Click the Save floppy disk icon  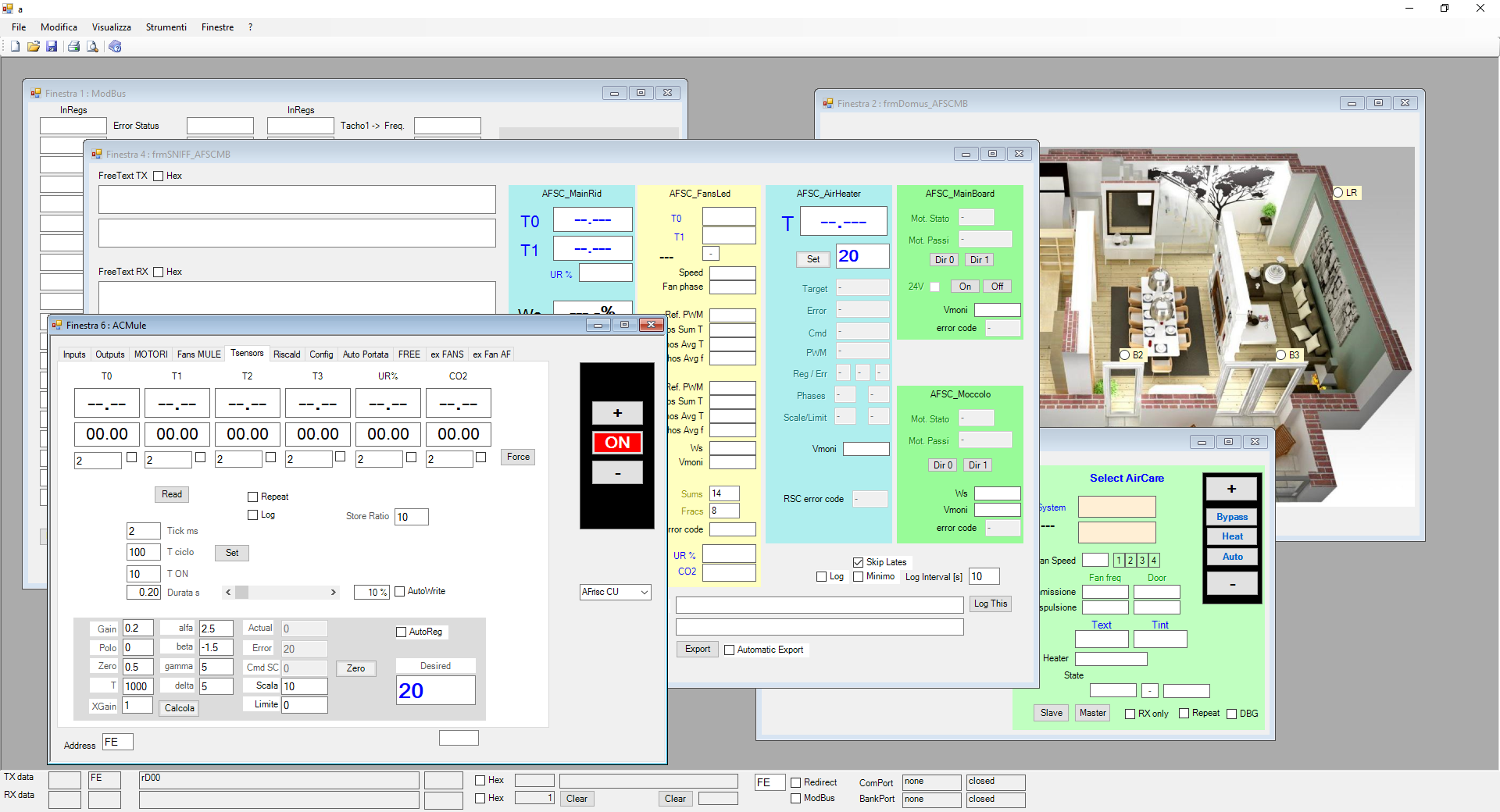click(x=52, y=46)
